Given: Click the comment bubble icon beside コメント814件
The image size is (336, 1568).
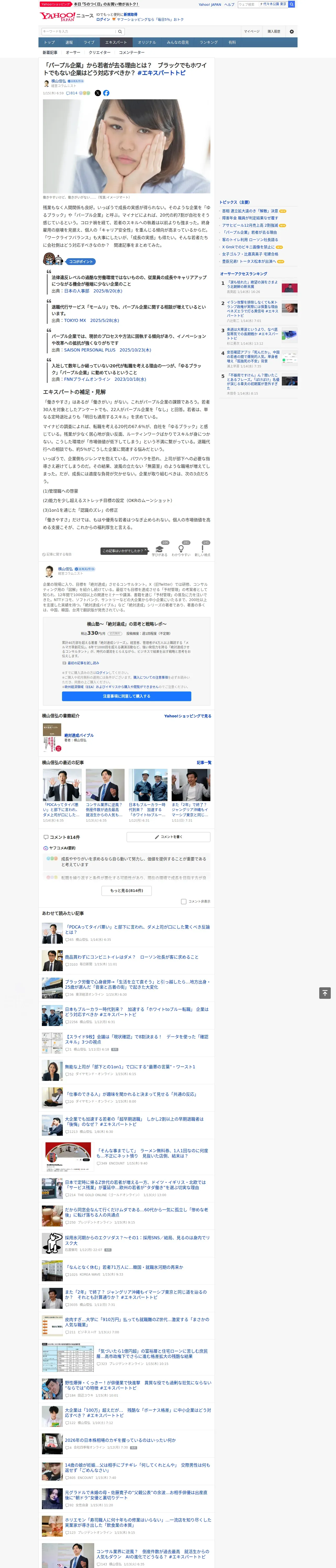Looking at the screenshot, I should pos(46,837).
